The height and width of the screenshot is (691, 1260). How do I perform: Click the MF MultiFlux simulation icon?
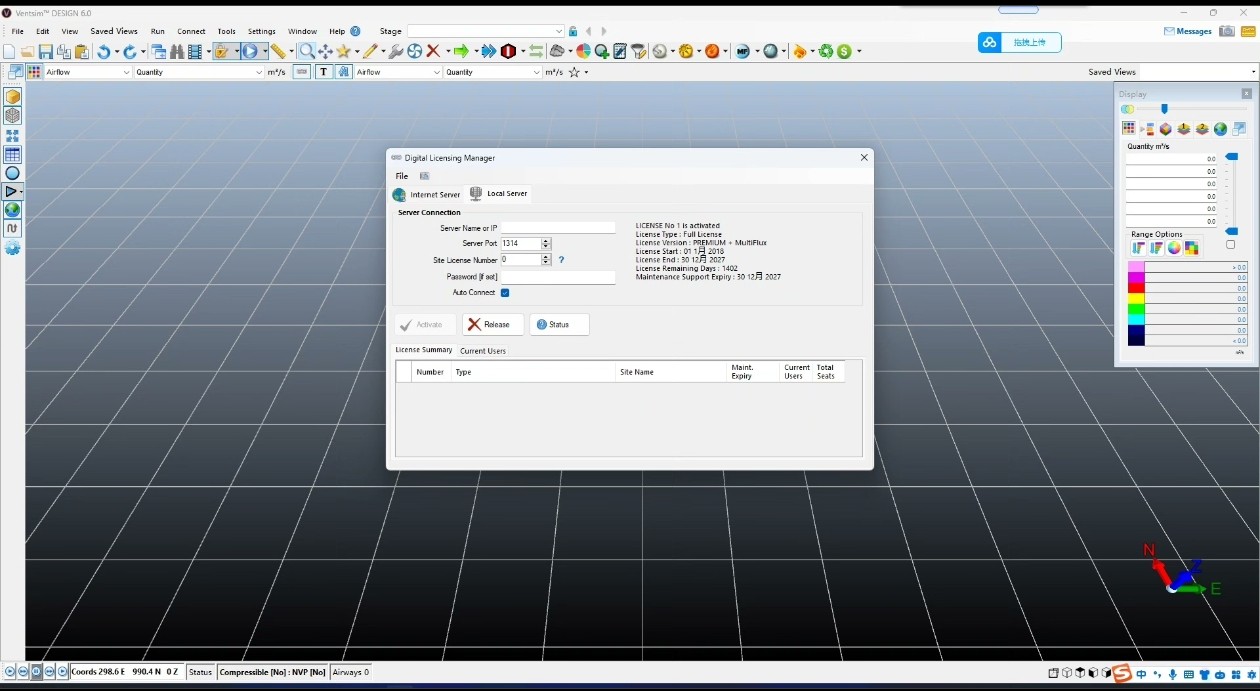[x=742, y=51]
